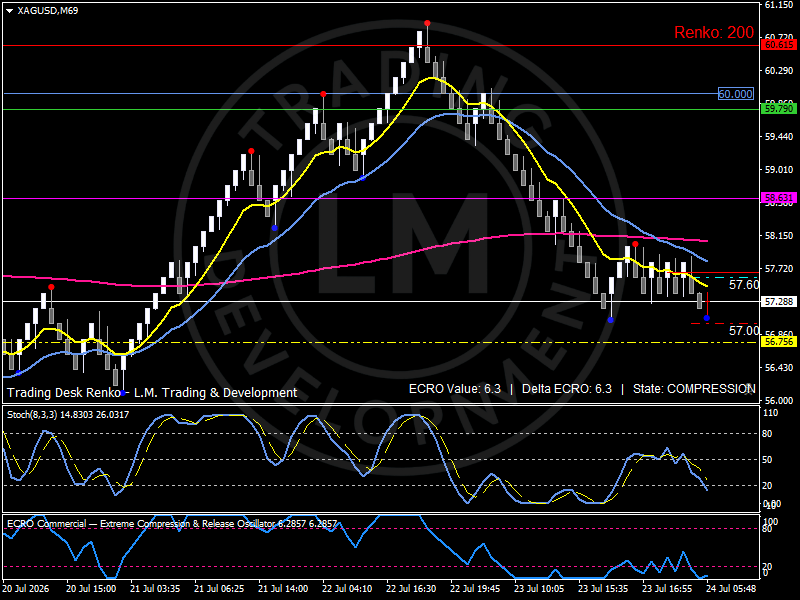800x600 pixels.
Task: Click the '22 Jul 19:45' time label
Action: (x=475, y=588)
